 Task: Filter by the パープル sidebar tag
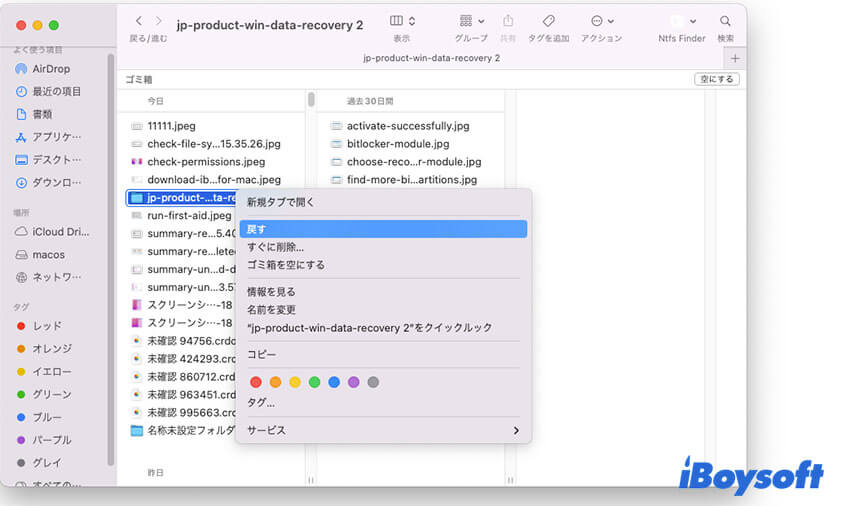44,440
